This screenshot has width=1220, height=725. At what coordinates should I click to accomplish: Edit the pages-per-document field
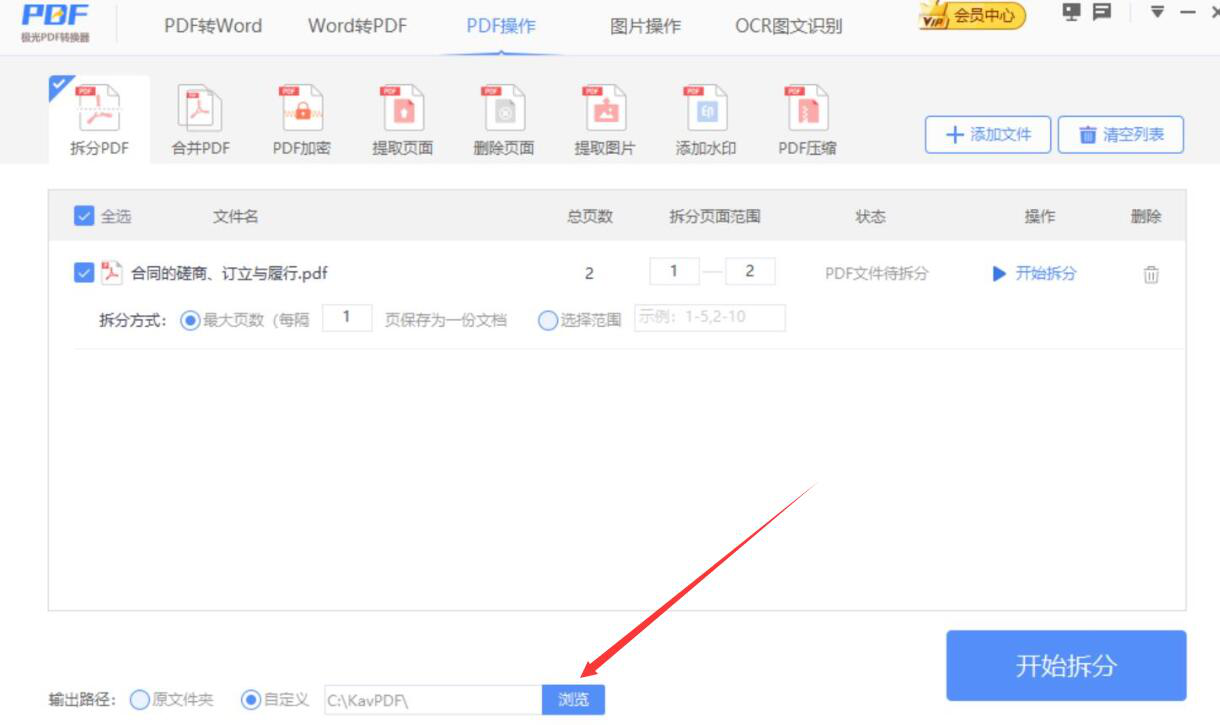click(347, 318)
